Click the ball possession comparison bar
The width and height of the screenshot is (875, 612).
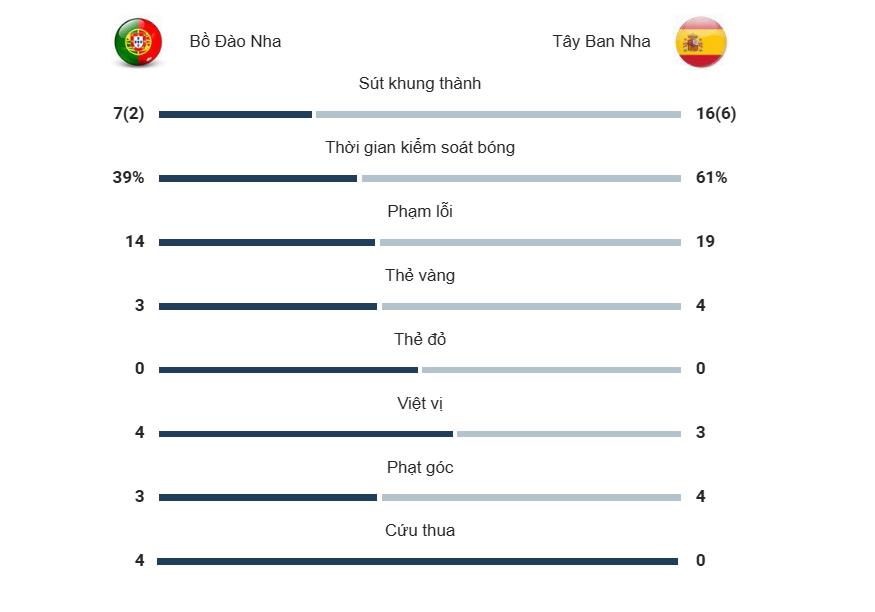[420, 179]
